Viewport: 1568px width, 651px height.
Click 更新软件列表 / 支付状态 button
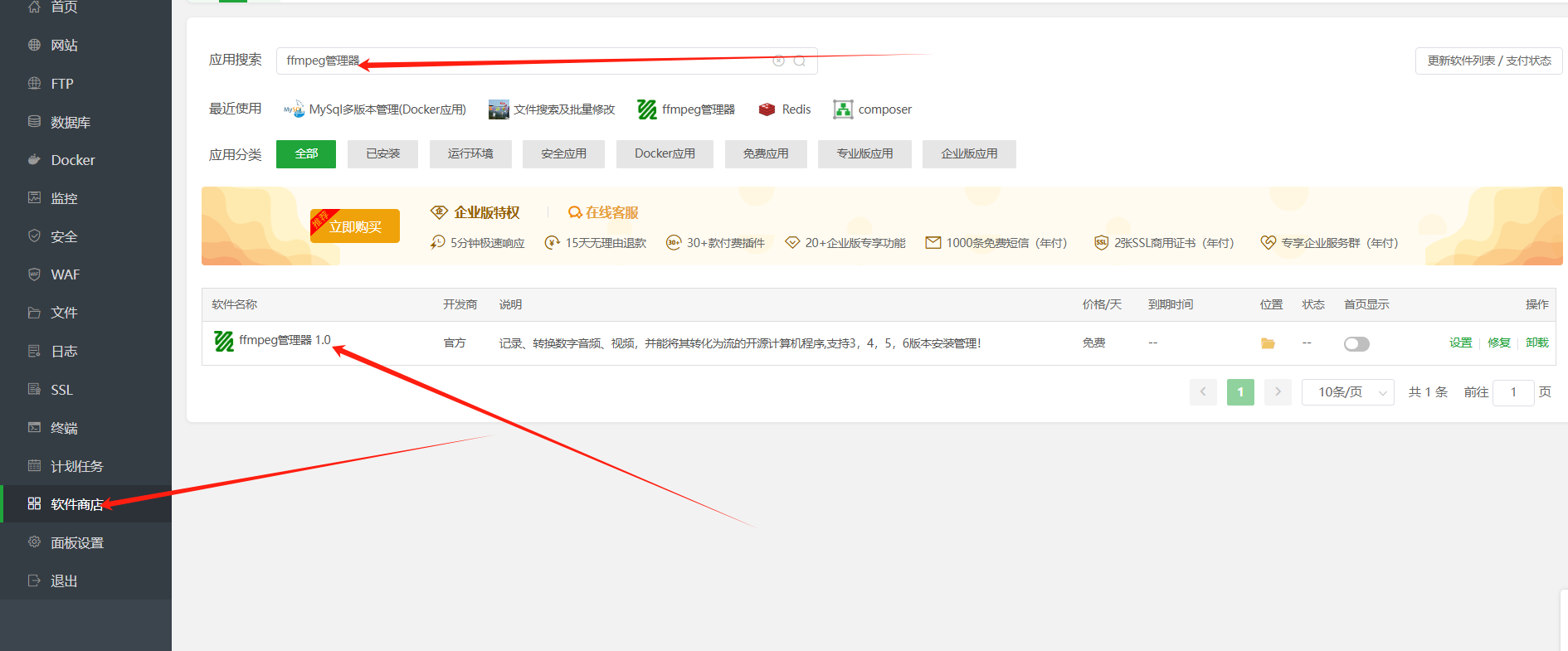click(1488, 61)
